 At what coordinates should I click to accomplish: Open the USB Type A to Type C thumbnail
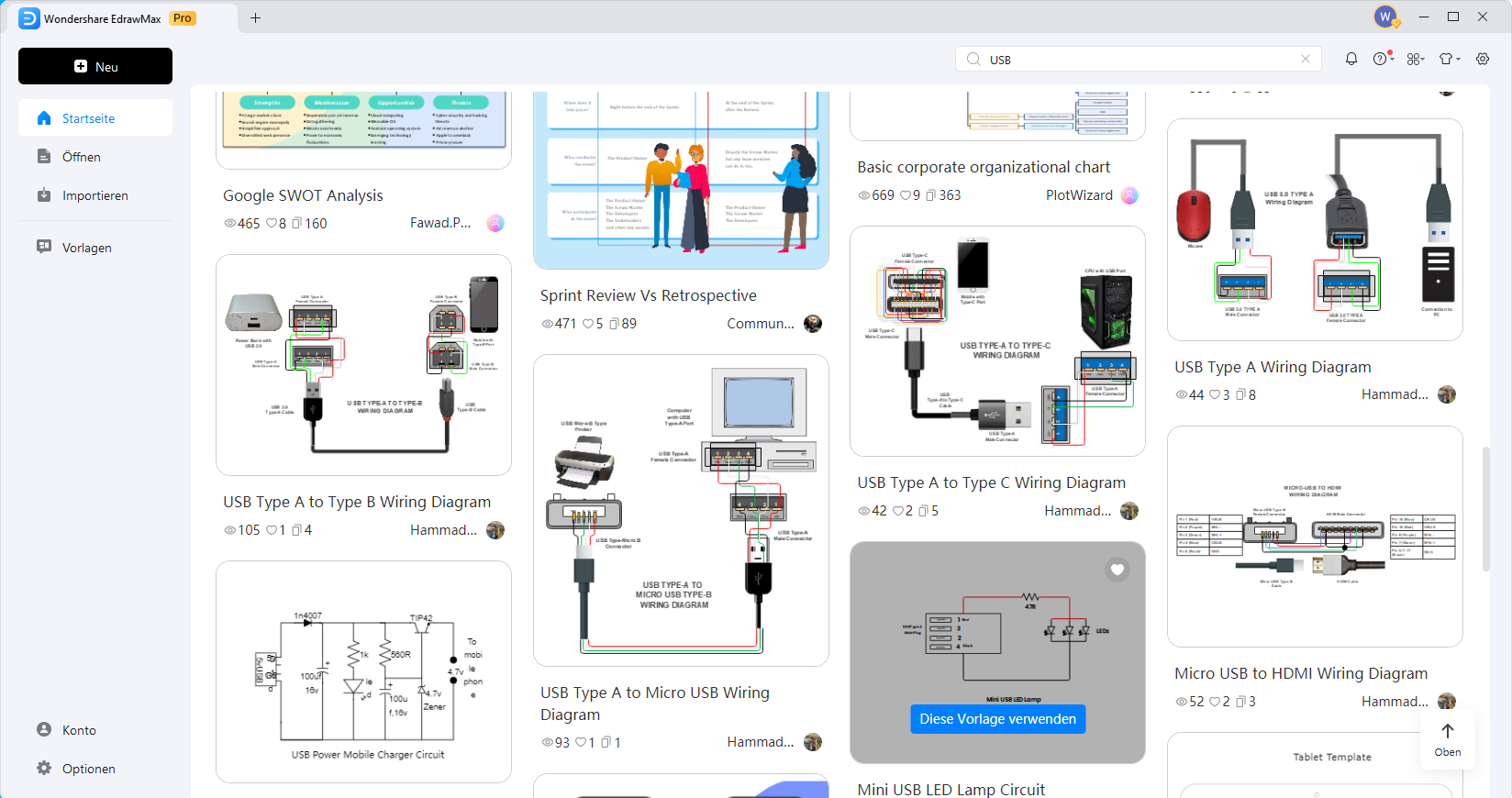pos(997,341)
